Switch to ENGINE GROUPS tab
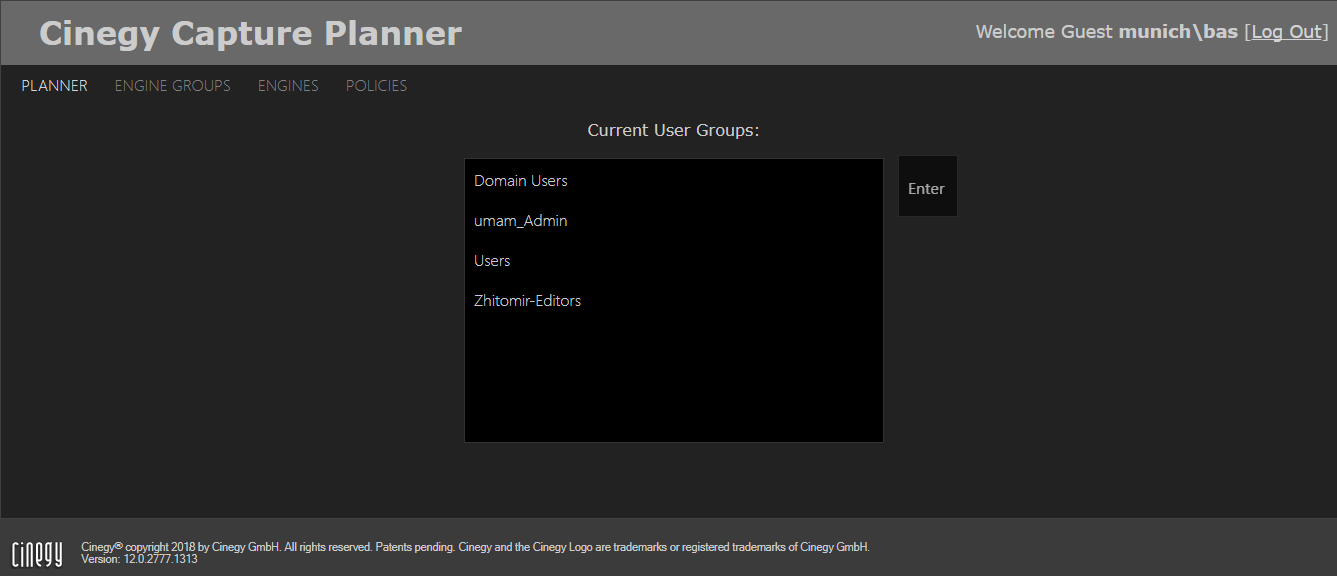Screen dimensions: 1337x576 [x=173, y=86]
